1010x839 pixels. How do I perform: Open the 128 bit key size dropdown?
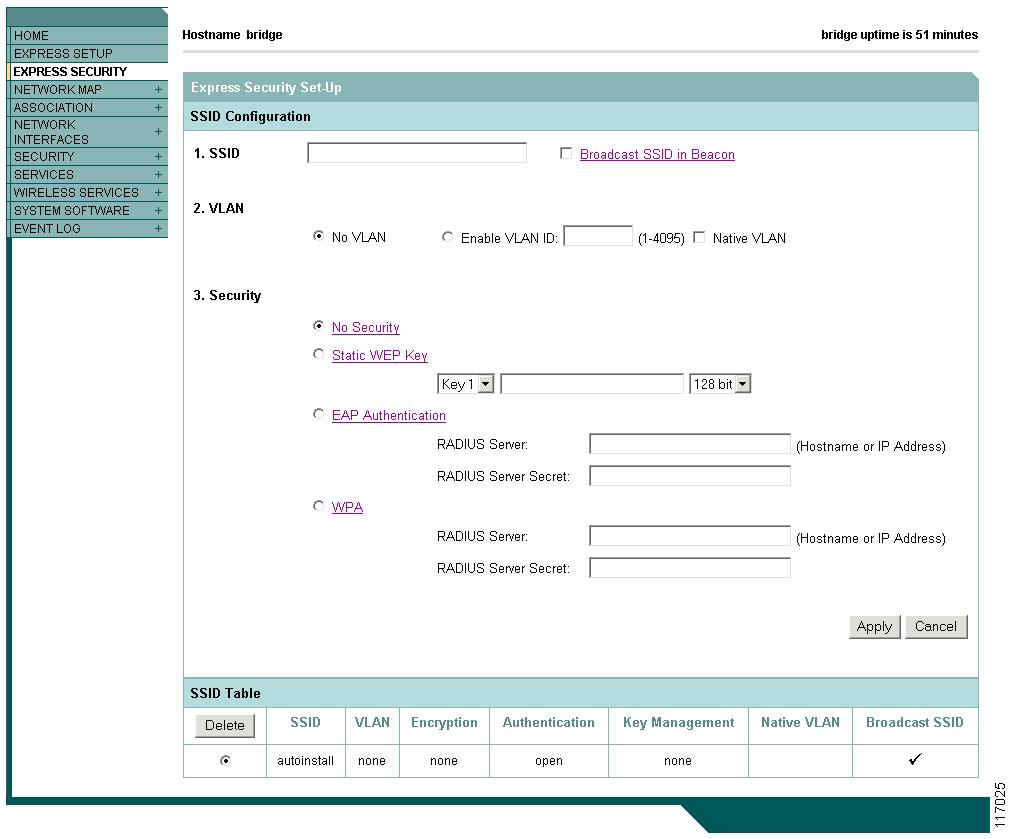[x=720, y=384]
